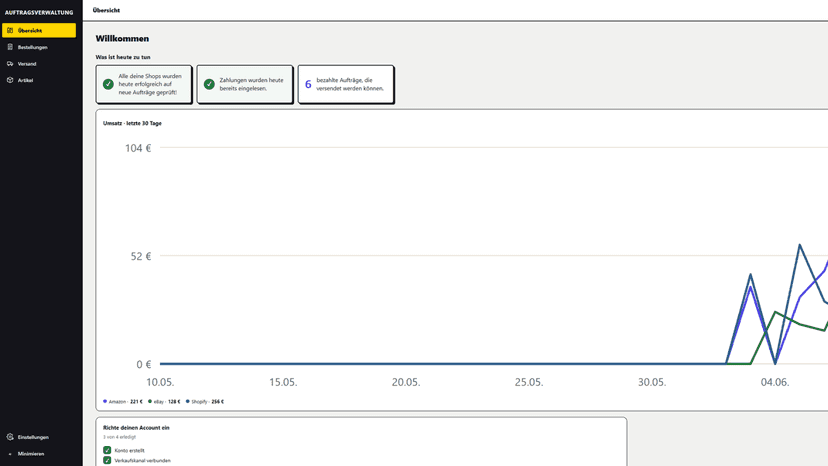The width and height of the screenshot is (828, 466).
Task: Click the green check icon on shops card
Action: (x=108, y=84)
